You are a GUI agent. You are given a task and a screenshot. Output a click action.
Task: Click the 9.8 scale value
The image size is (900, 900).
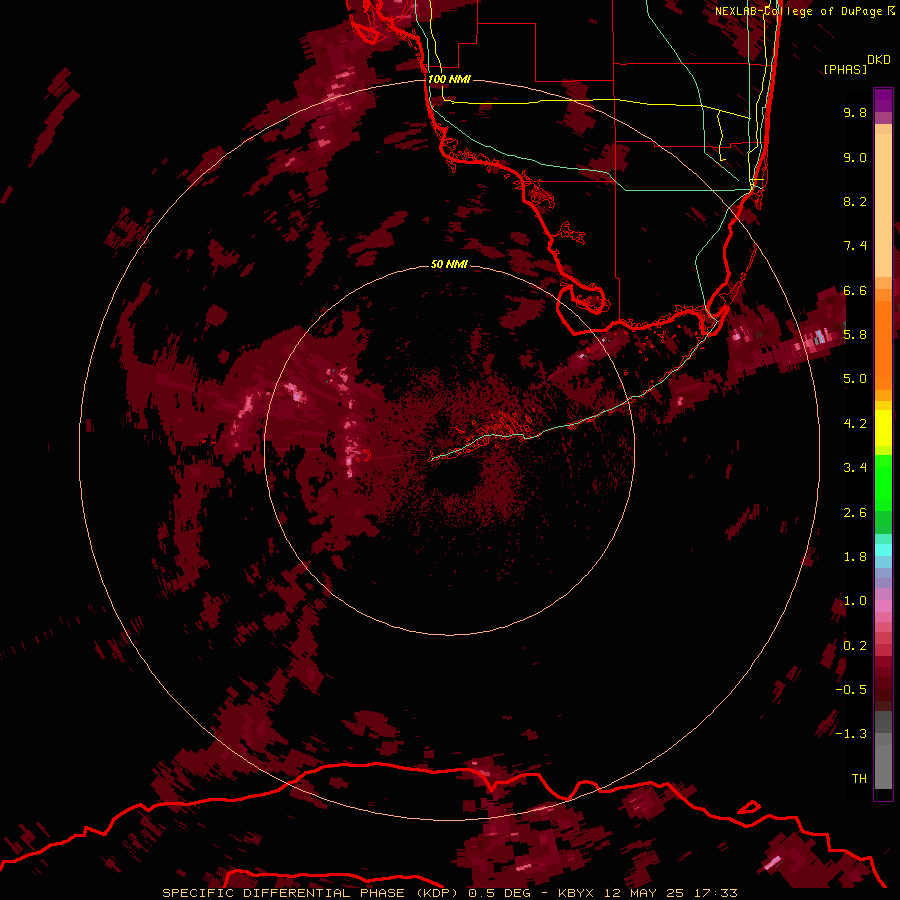pyautogui.click(x=855, y=112)
